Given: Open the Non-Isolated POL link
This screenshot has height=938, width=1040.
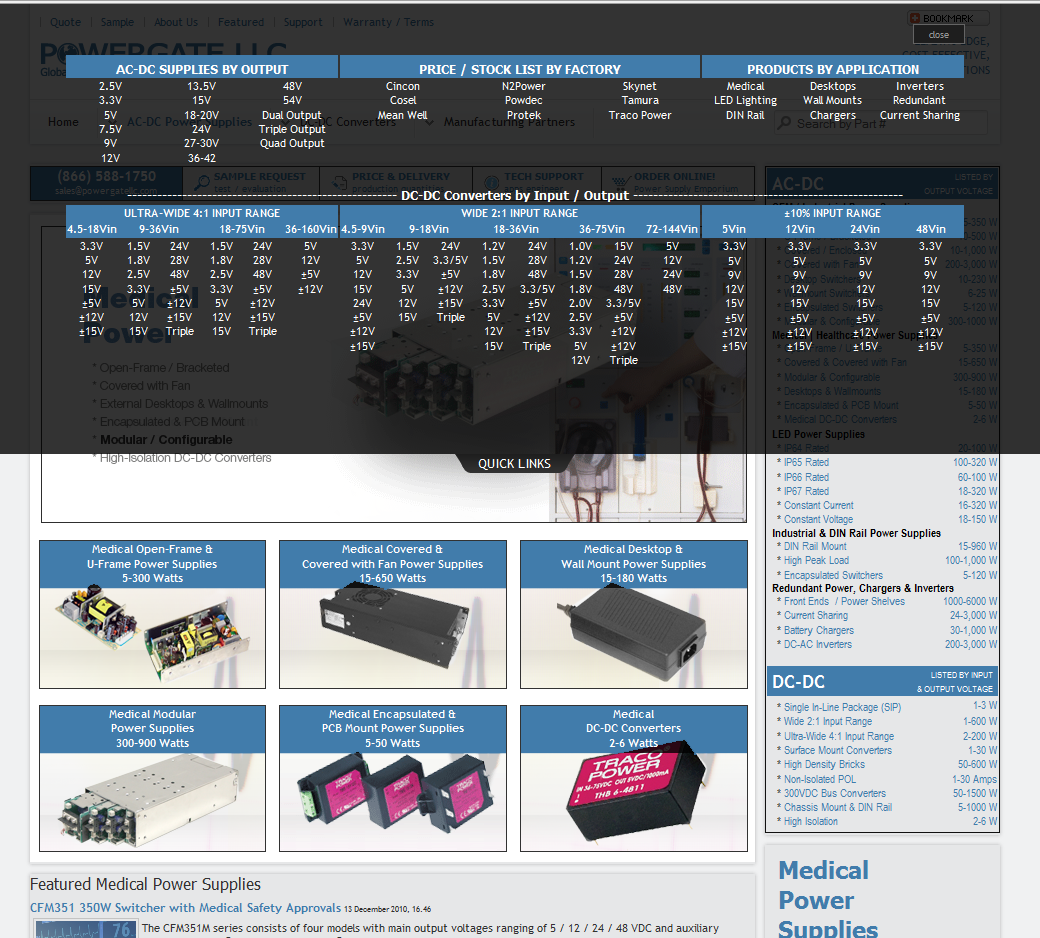Looking at the screenshot, I should pos(820,779).
